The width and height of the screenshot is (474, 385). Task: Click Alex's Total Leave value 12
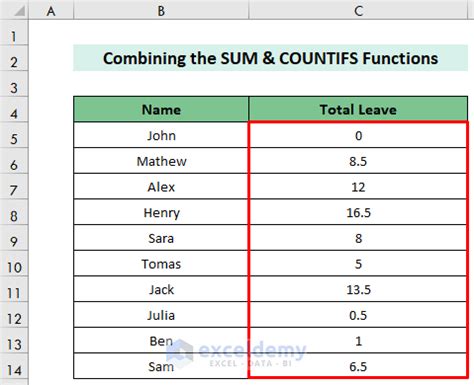click(x=358, y=187)
